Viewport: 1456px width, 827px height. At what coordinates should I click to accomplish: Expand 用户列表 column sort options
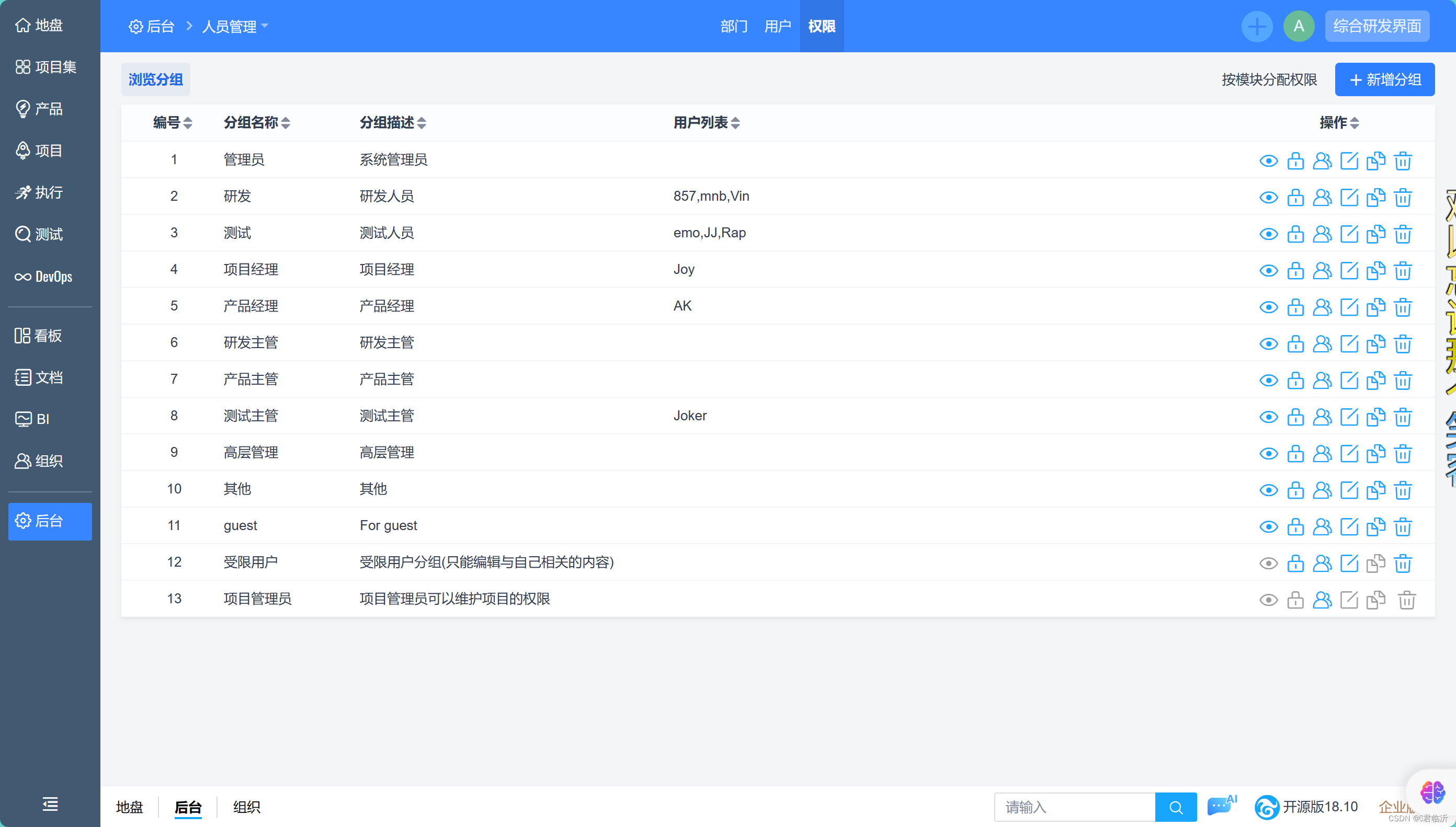[736, 123]
